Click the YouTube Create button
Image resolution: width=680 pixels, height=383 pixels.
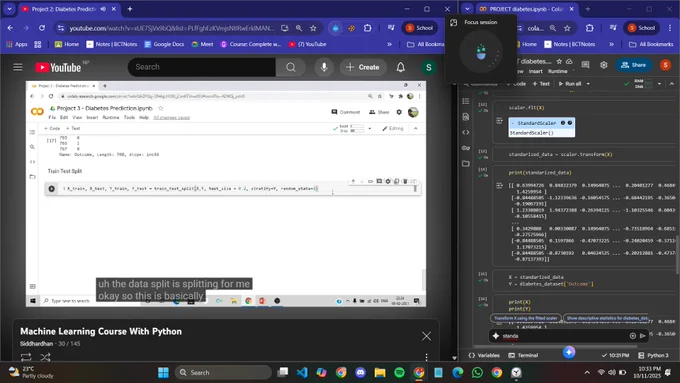(363, 67)
